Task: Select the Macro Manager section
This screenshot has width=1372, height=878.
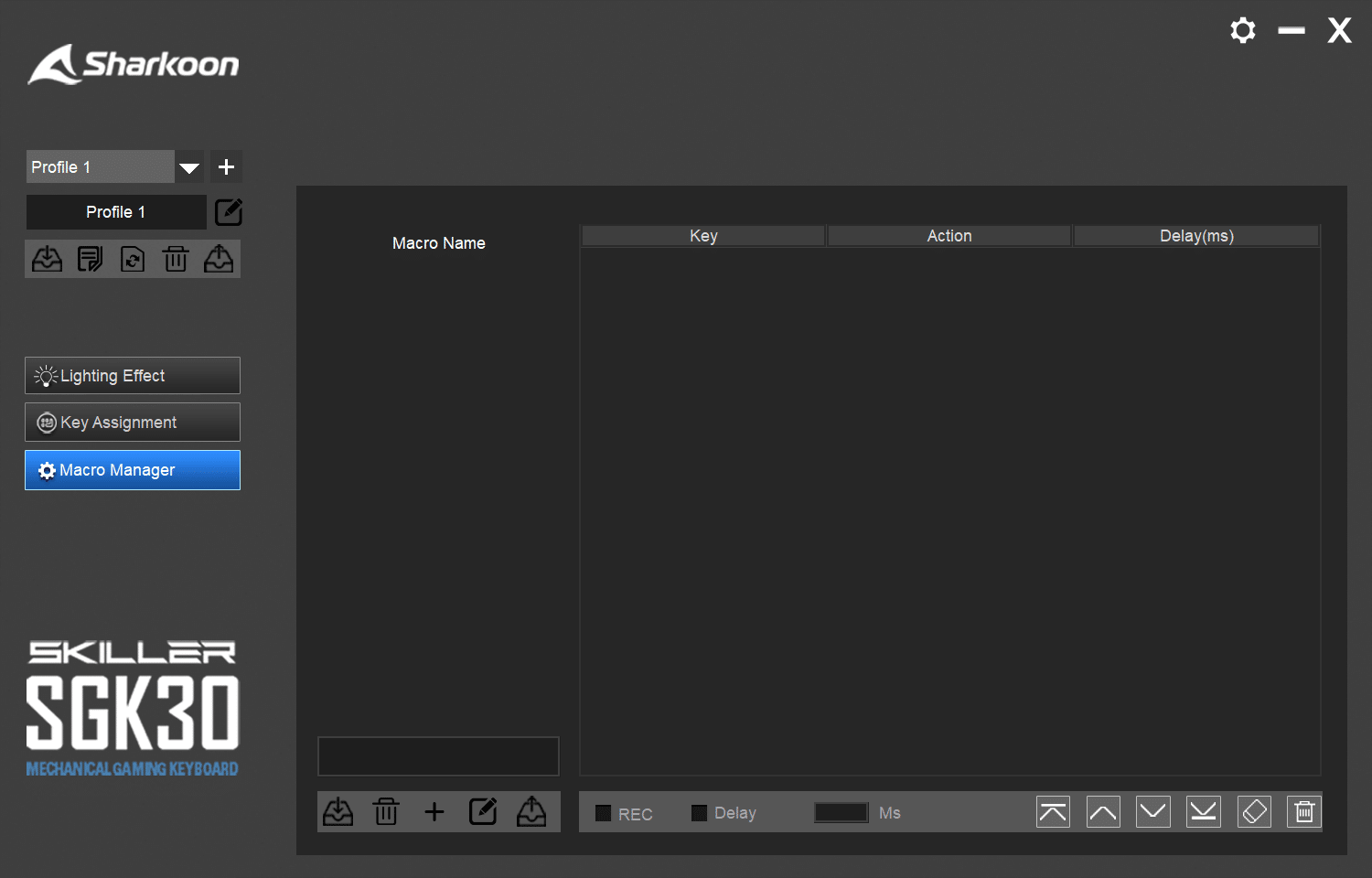Action: [x=133, y=470]
